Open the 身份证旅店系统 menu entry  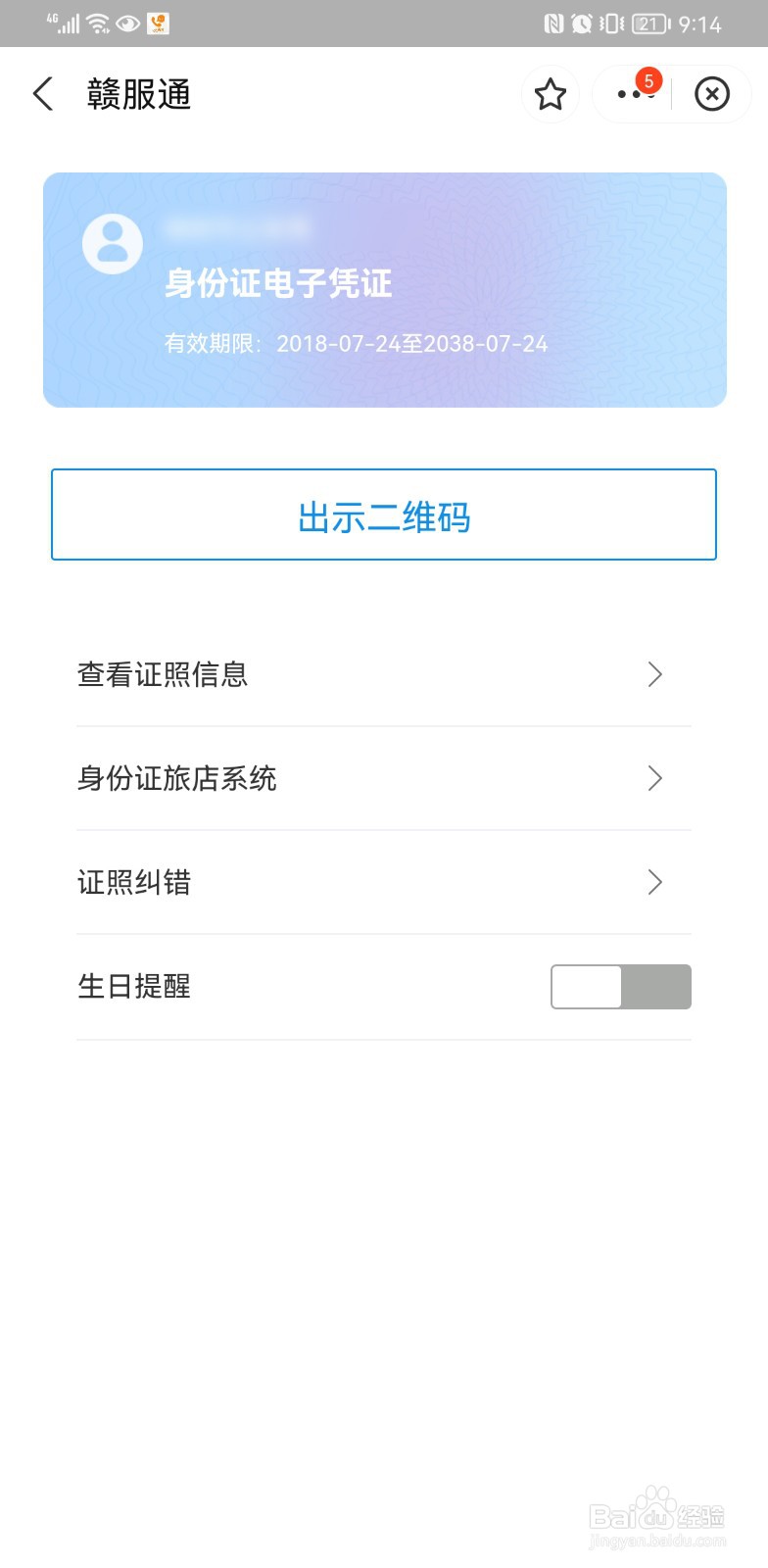pos(384,778)
